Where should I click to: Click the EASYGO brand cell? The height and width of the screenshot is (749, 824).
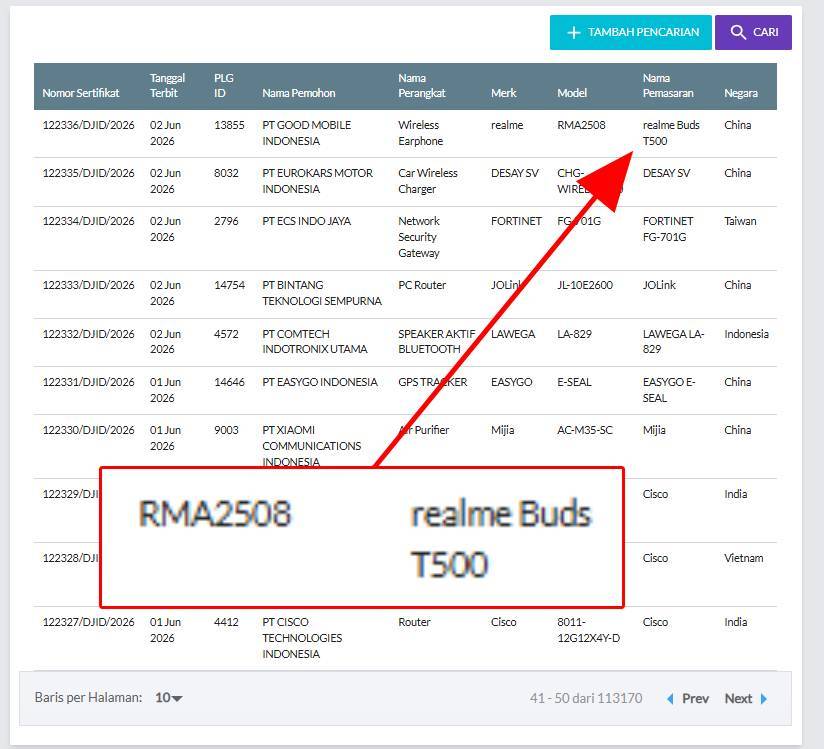point(511,382)
